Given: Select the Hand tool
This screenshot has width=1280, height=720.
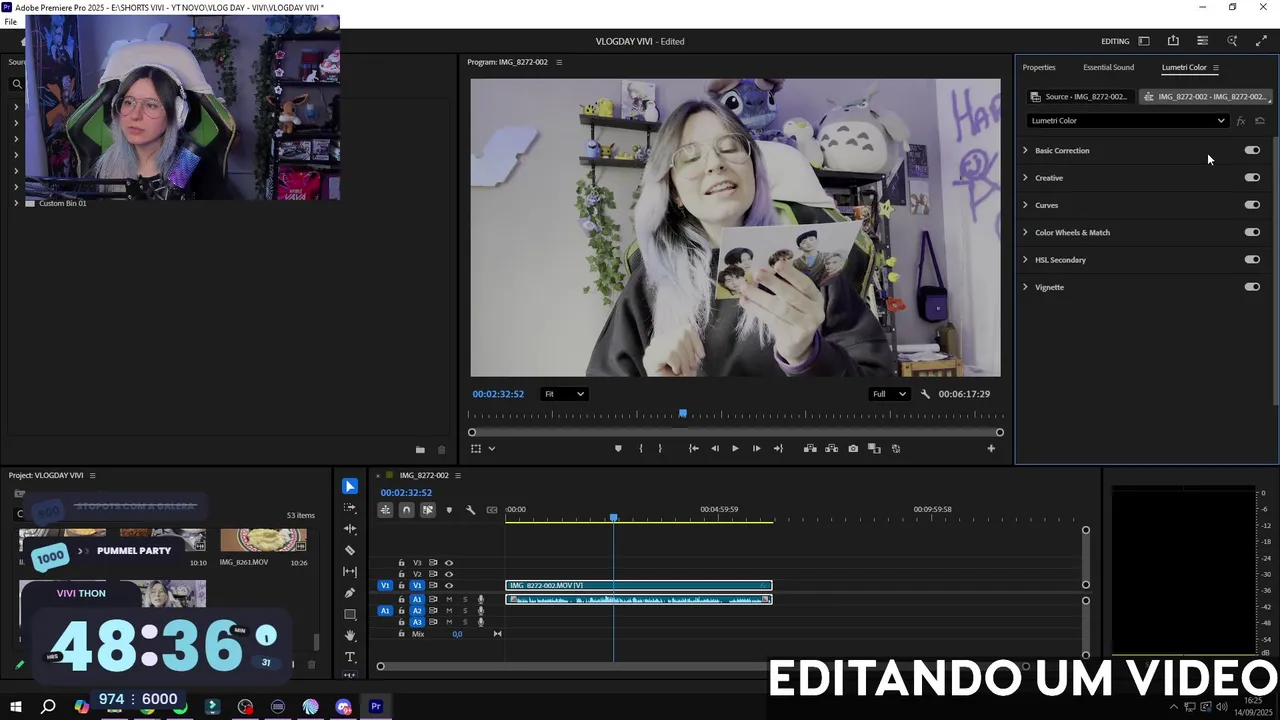Looking at the screenshot, I should (350, 635).
